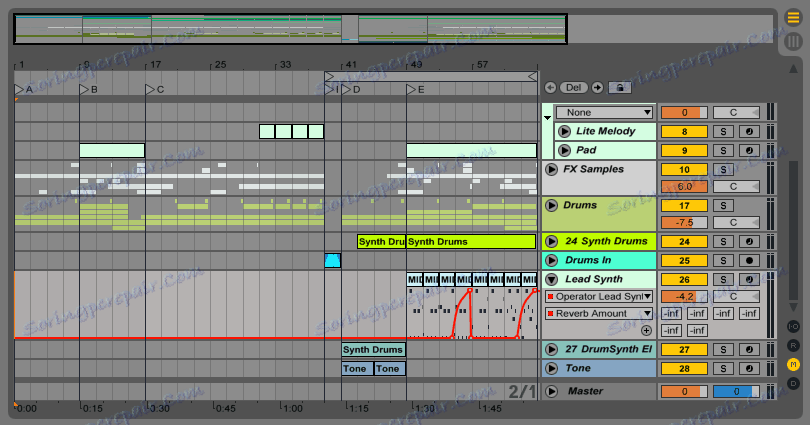Toggle the R returns section button
The image size is (810, 425).
click(793, 345)
